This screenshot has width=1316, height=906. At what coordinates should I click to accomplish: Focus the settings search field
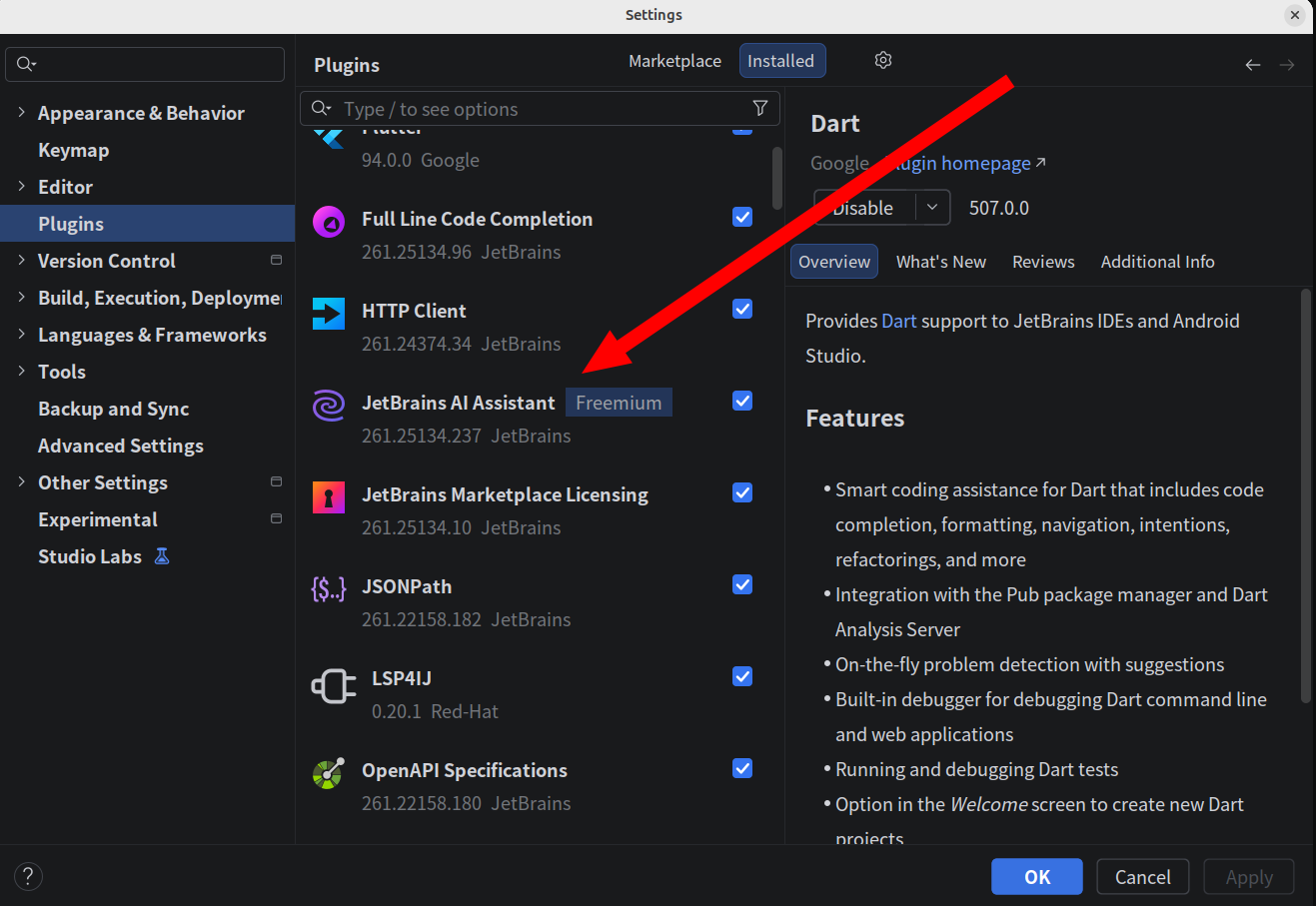point(145,64)
